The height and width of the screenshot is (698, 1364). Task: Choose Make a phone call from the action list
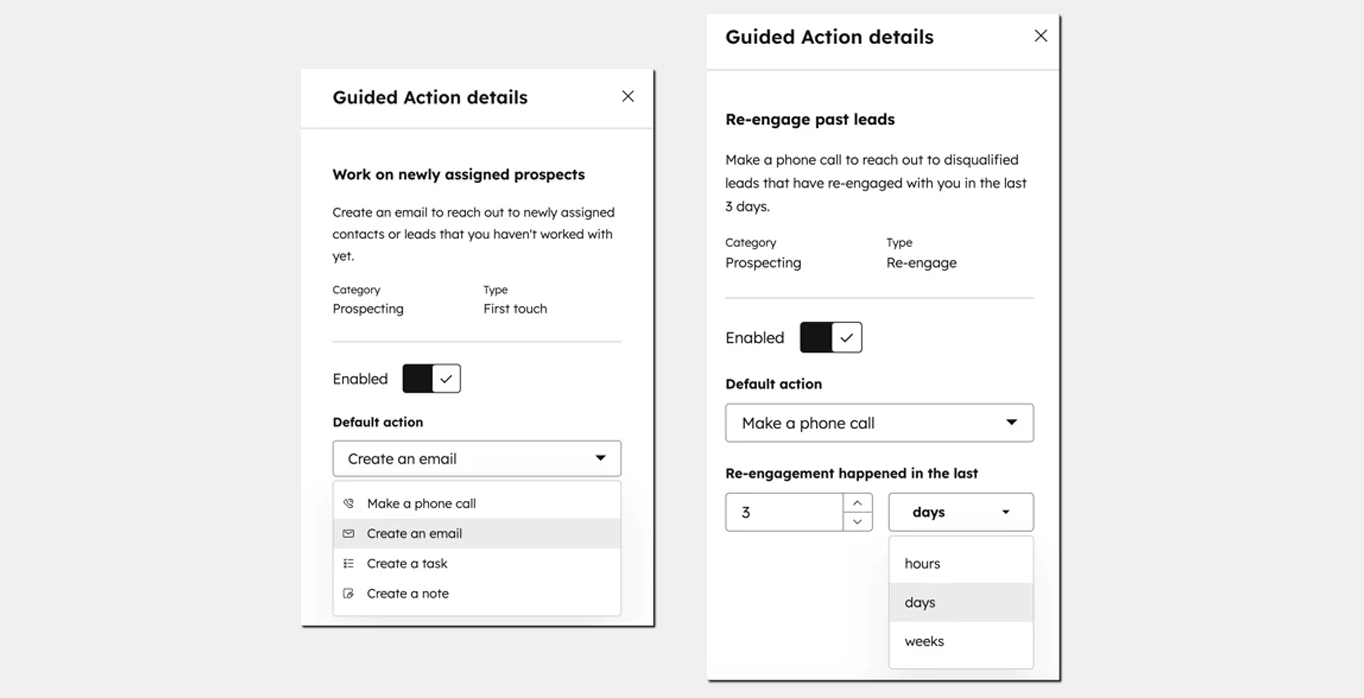point(420,503)
